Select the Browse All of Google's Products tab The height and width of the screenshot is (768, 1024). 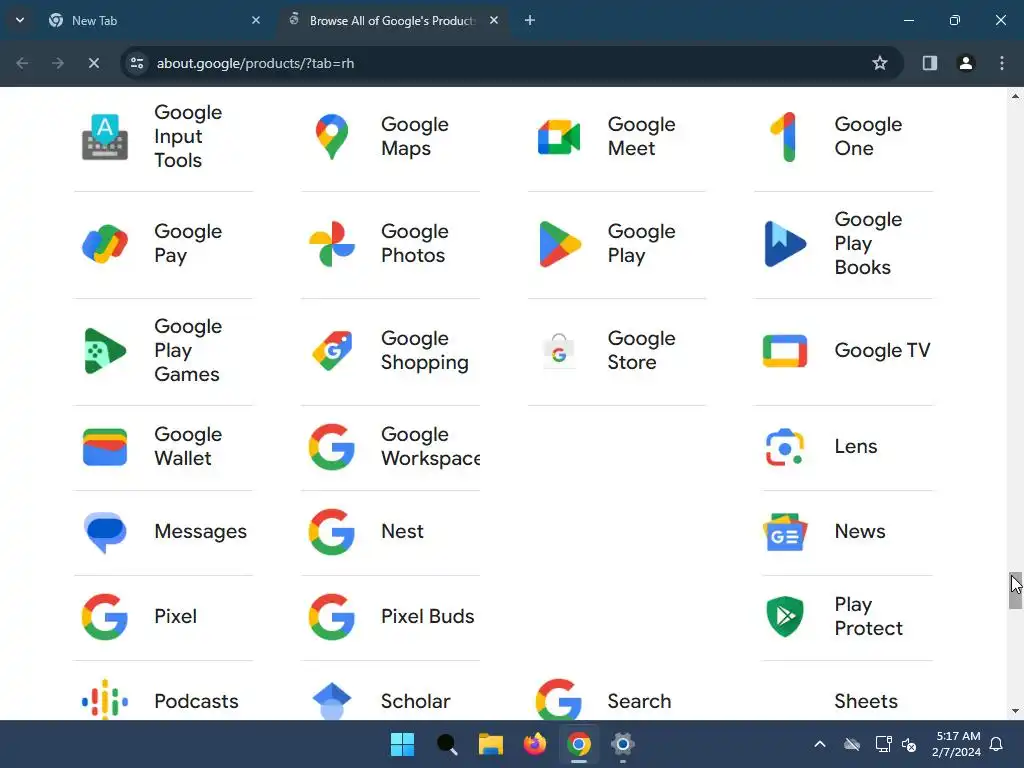[x=392, y=20]
